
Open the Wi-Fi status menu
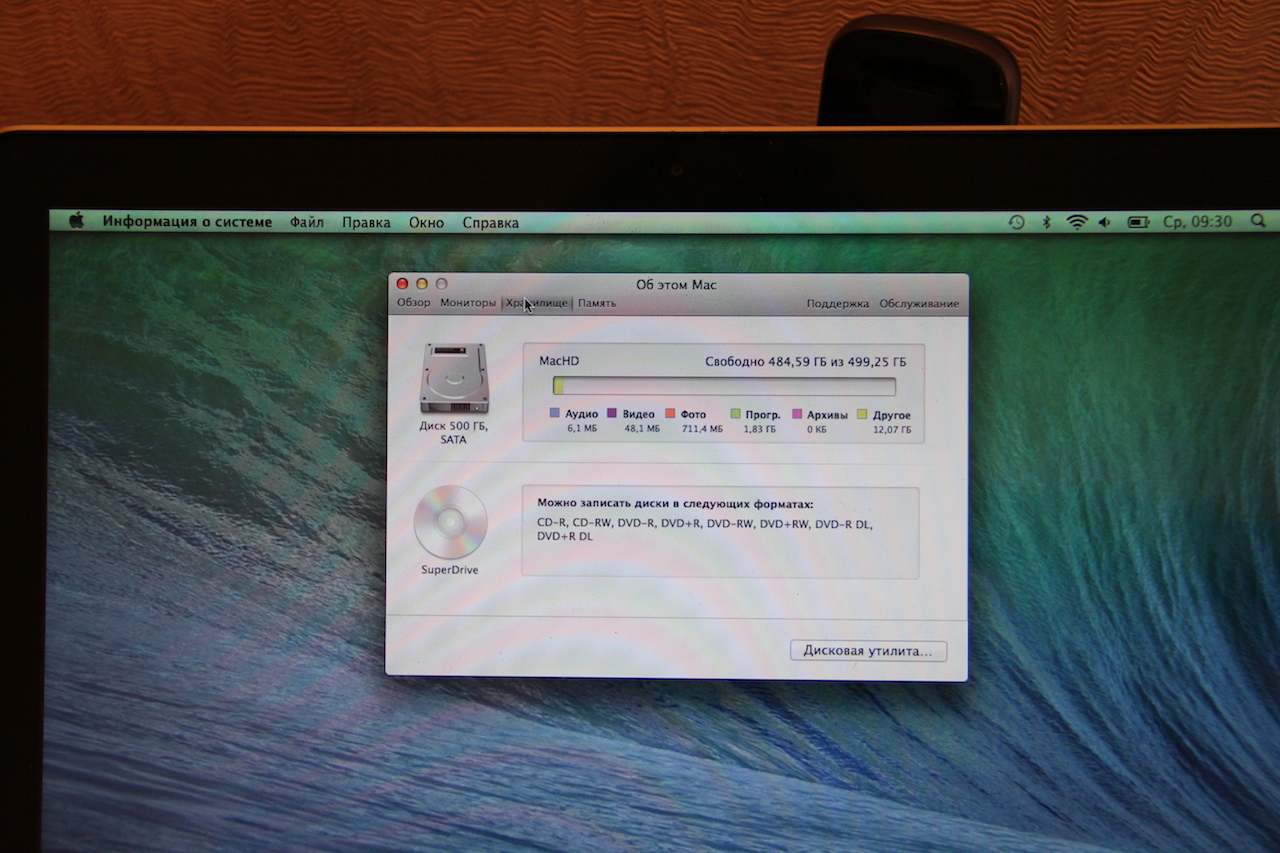point(1076,222)
